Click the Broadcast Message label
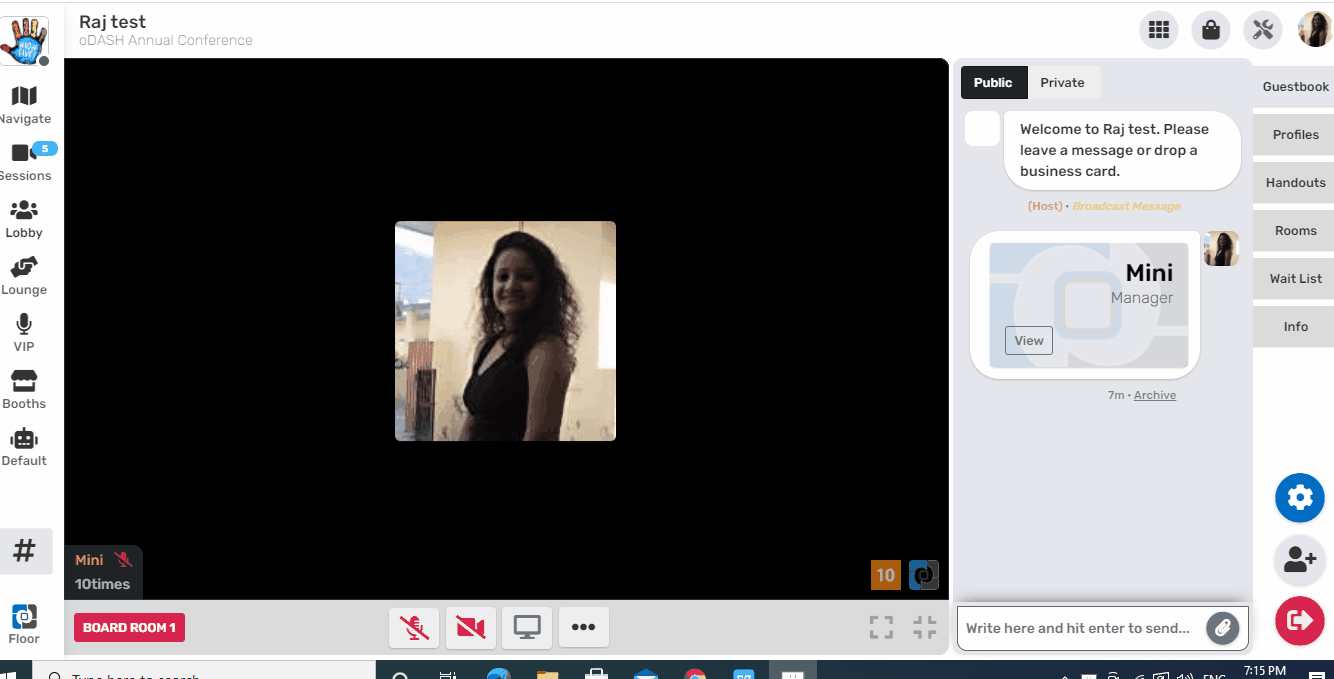 1126,206
